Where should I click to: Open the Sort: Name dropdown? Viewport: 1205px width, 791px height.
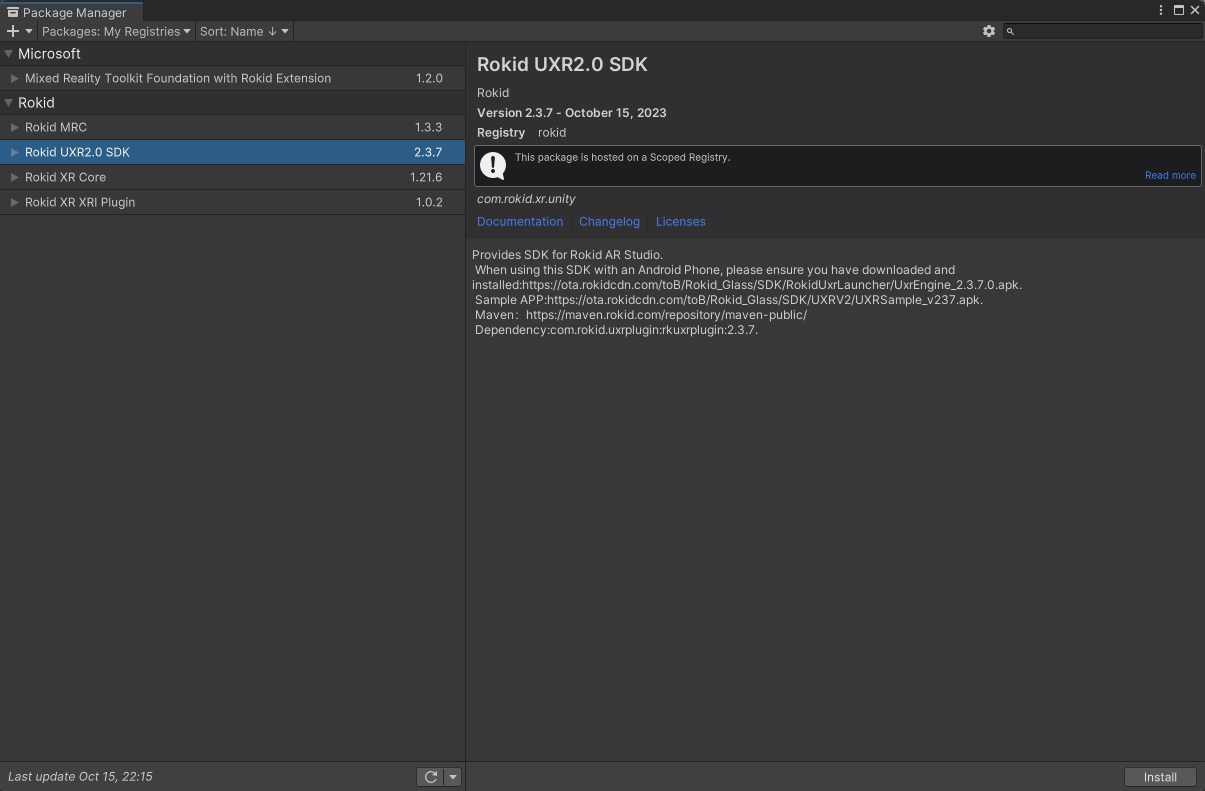244,31
